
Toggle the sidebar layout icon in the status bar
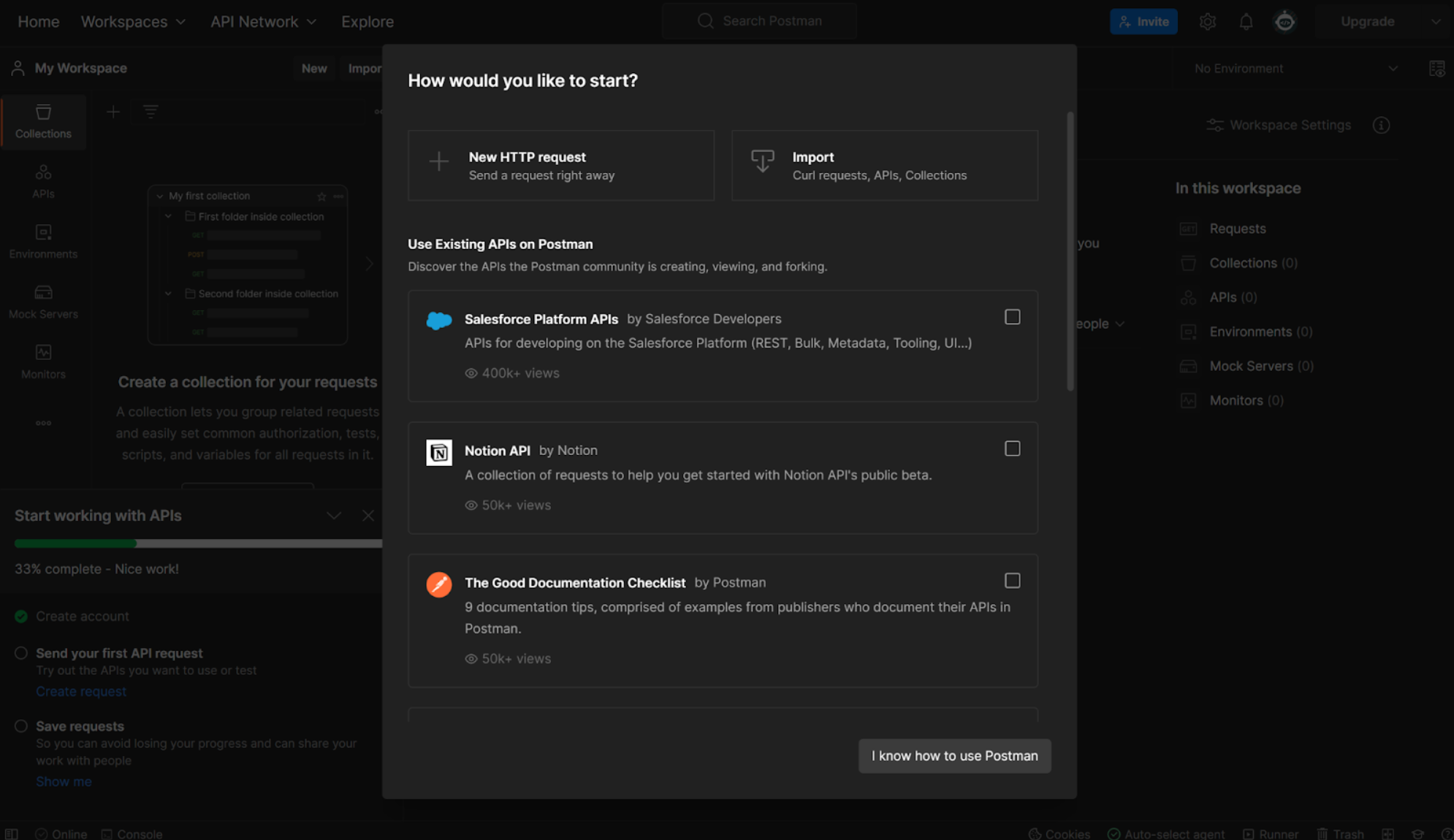pyautogui.click(x=12, y=834)
